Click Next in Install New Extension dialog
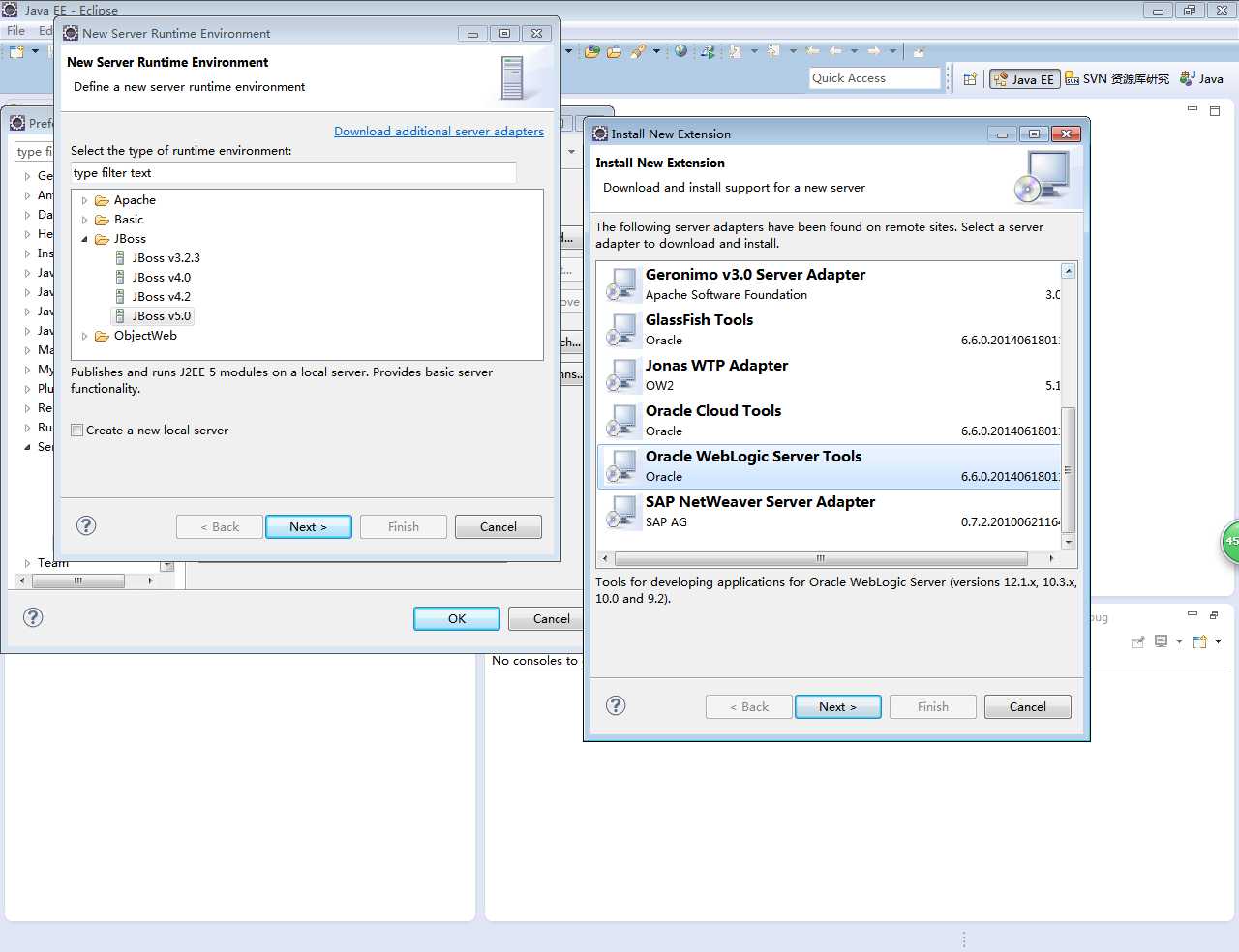1239x952 pixels. pyautogui.click(x=837, y=706)
